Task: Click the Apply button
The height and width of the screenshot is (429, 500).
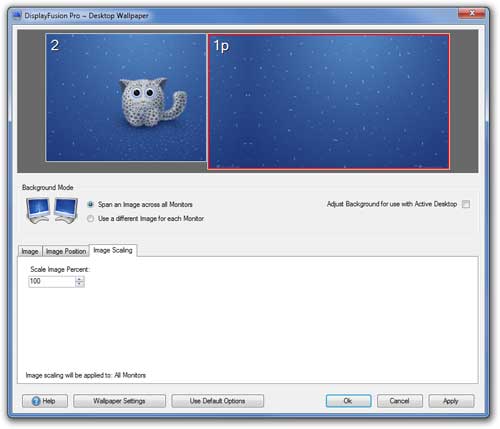Action: pyautogui.click(x=451, y=401)
